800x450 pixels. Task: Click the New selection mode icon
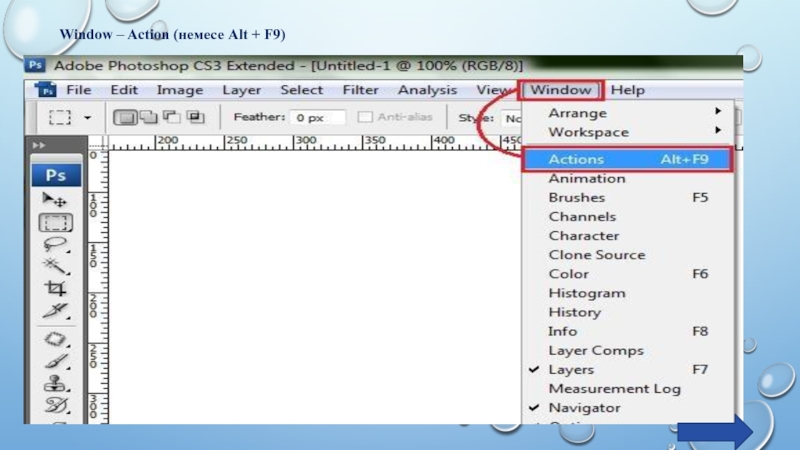(124, 117)
